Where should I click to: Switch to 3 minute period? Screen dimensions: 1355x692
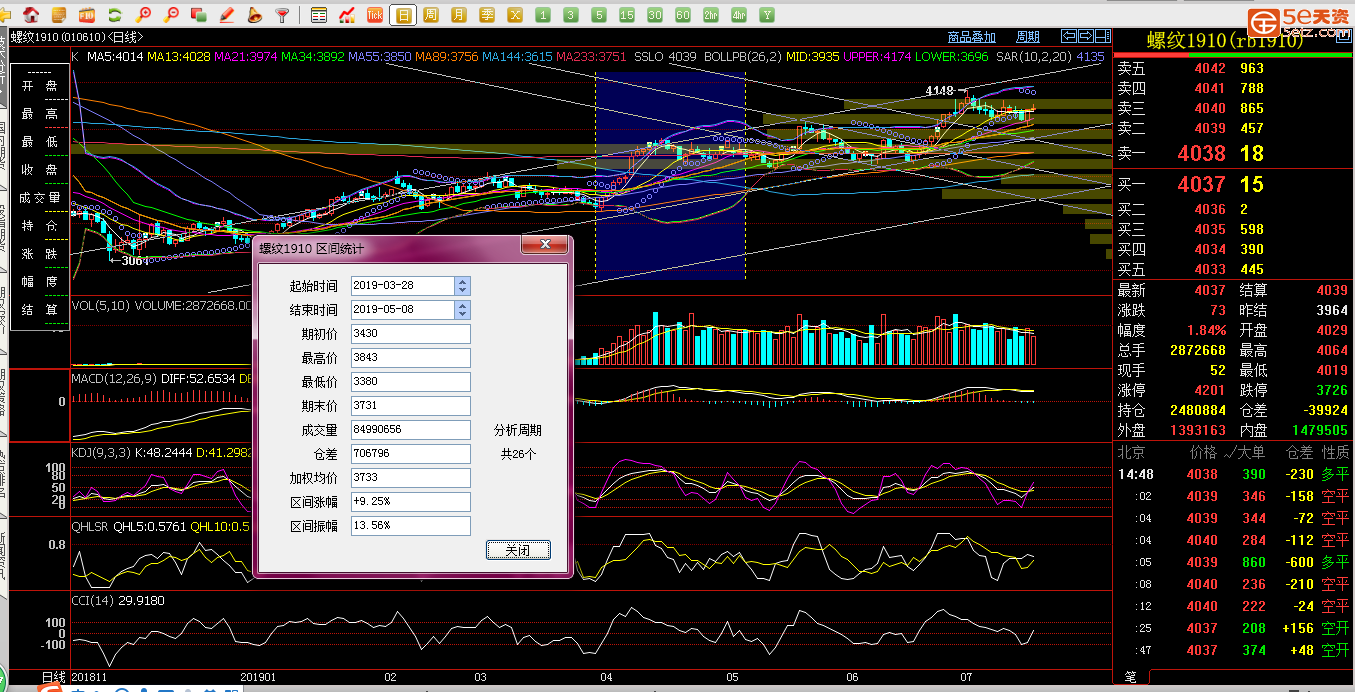pyautogui.click(x=571, y=15)
